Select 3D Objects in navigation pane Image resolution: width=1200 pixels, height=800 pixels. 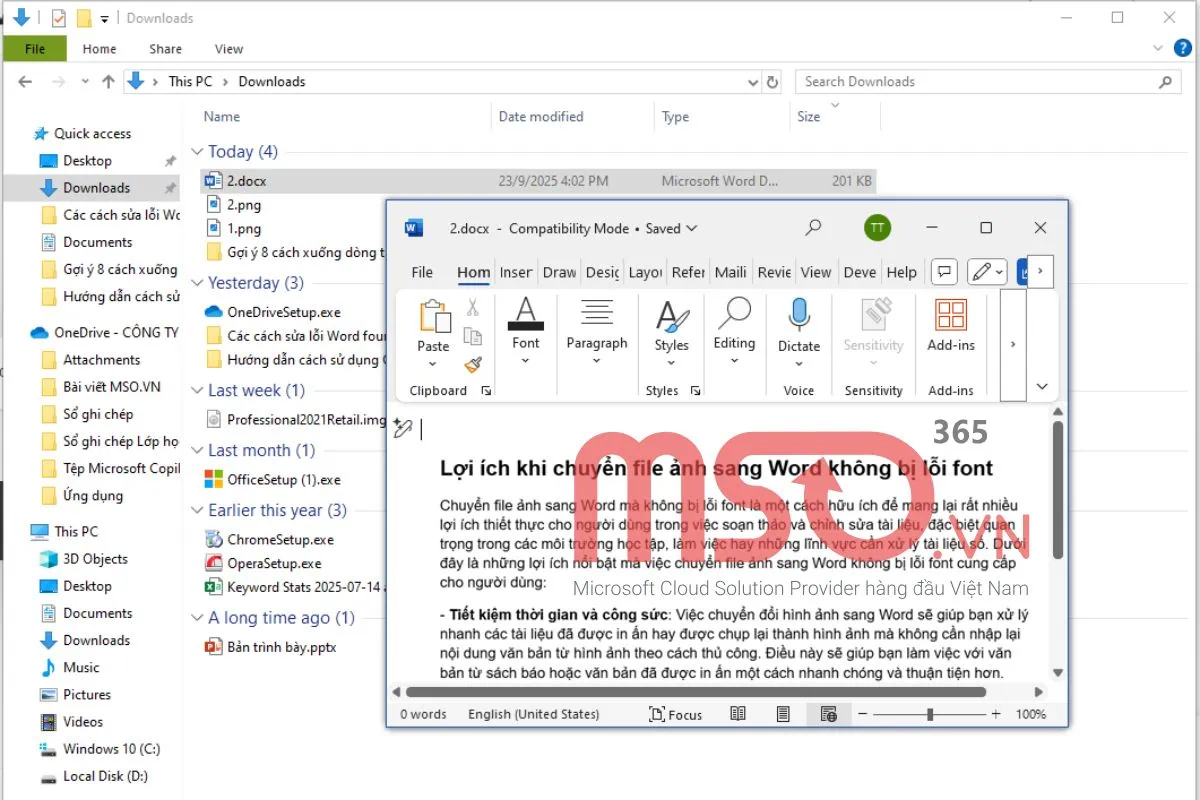(96, 559)
